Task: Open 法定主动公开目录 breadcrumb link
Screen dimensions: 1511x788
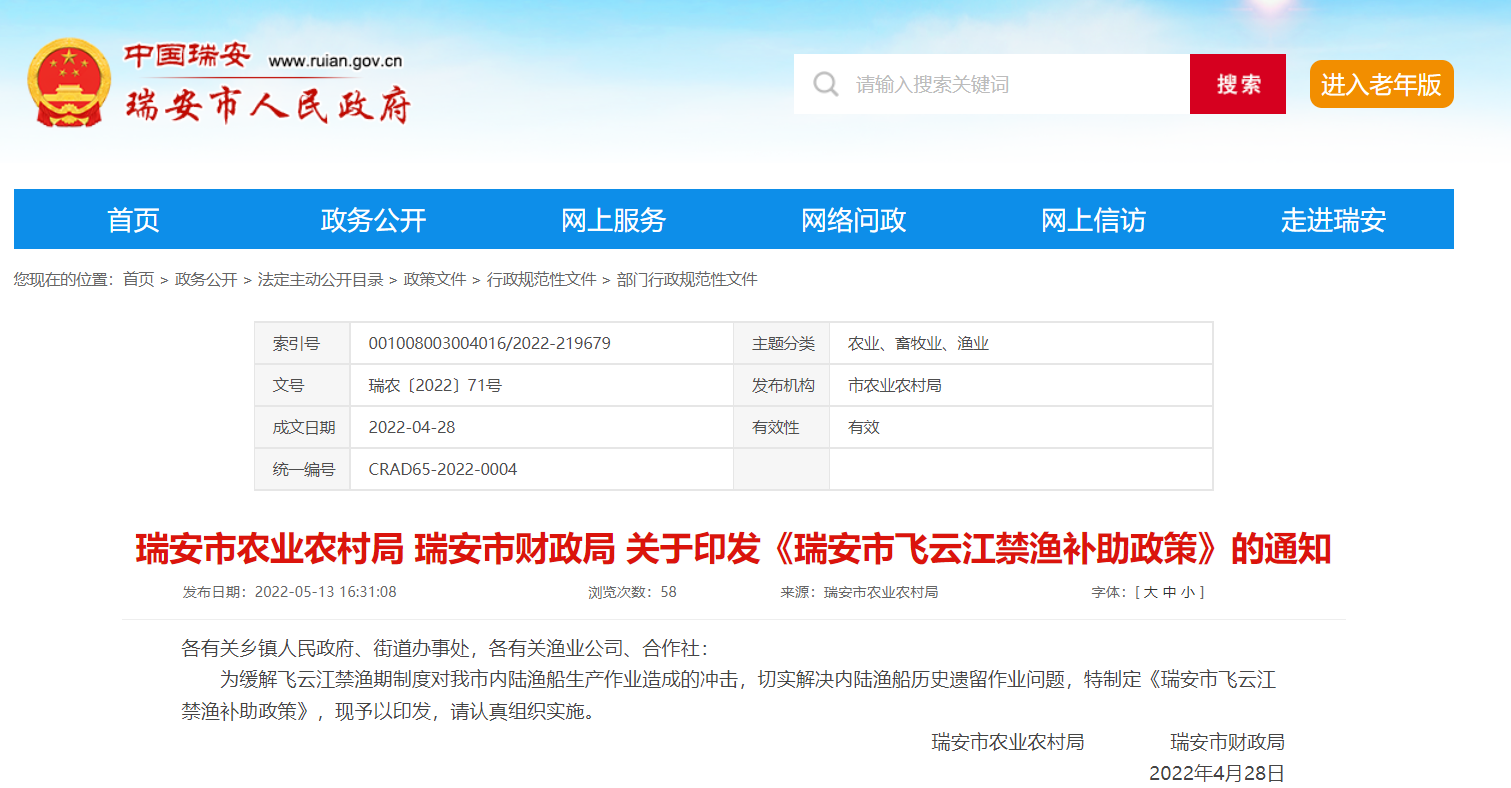Action: click(x=320, y=280)
